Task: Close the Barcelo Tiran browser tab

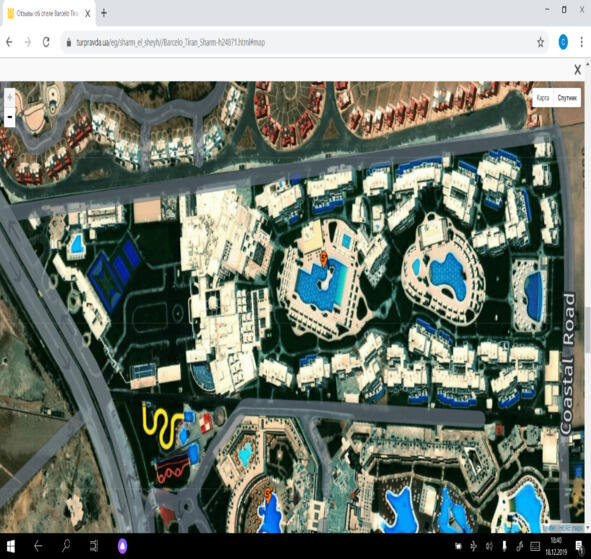Action: (87, 14)
